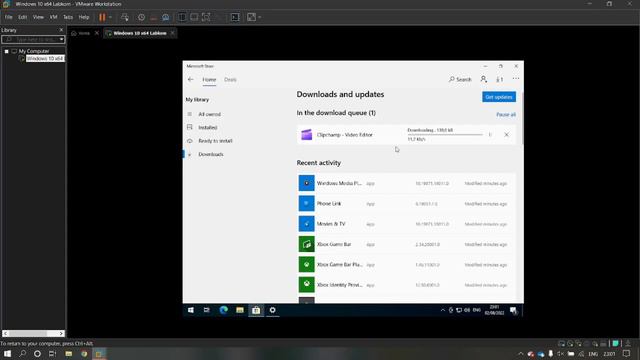The image size is (640, 360).
Task: Click the Movies & TV app icon
Action: pos(307,224)
